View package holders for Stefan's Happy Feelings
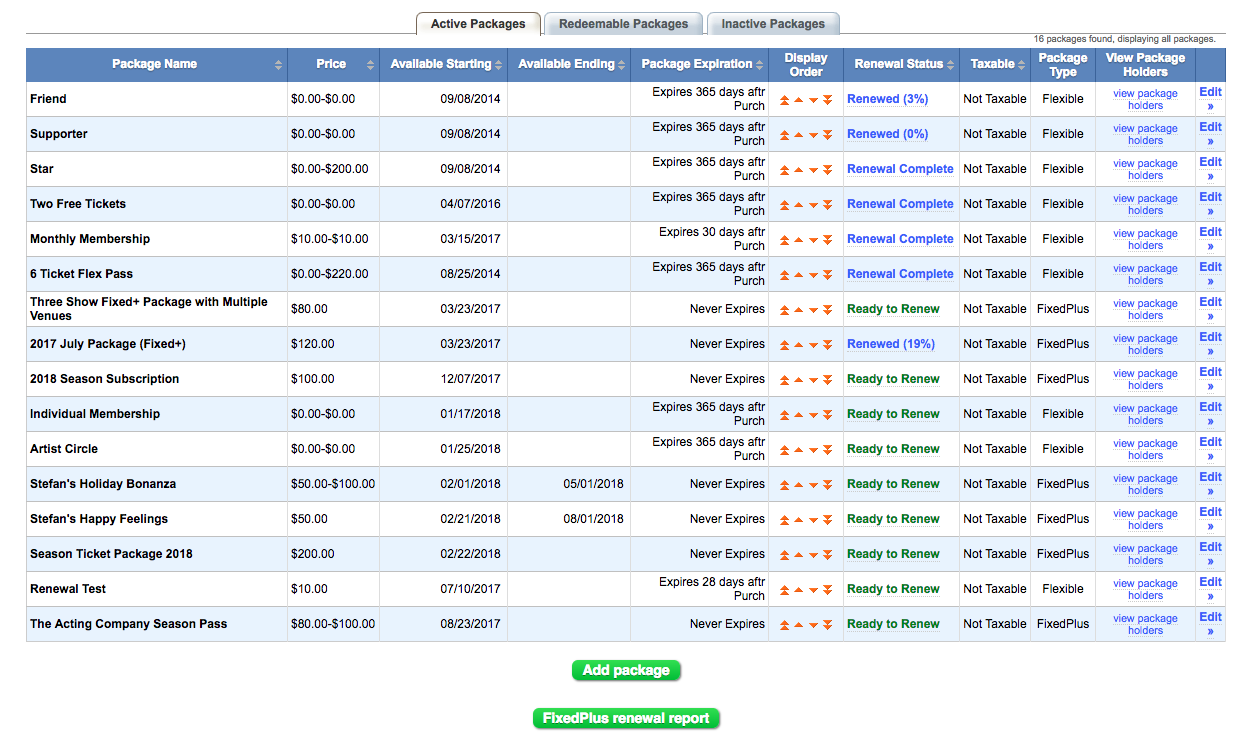 [1144, 519]
